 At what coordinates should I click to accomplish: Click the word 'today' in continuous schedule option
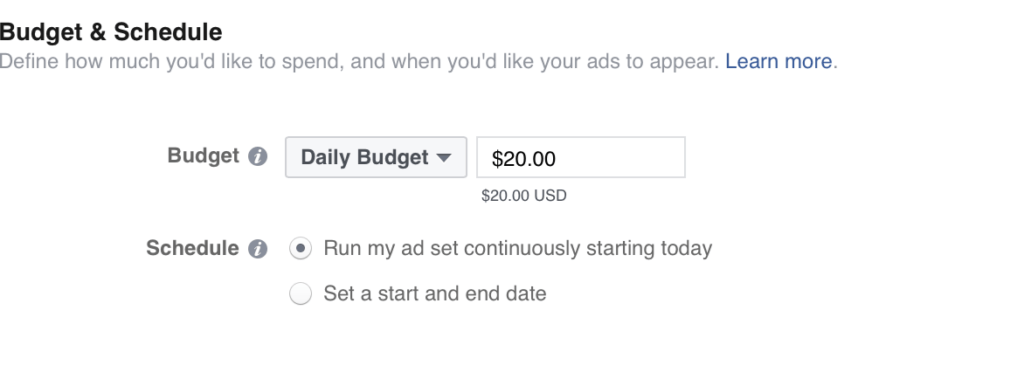tap(686, 249)
